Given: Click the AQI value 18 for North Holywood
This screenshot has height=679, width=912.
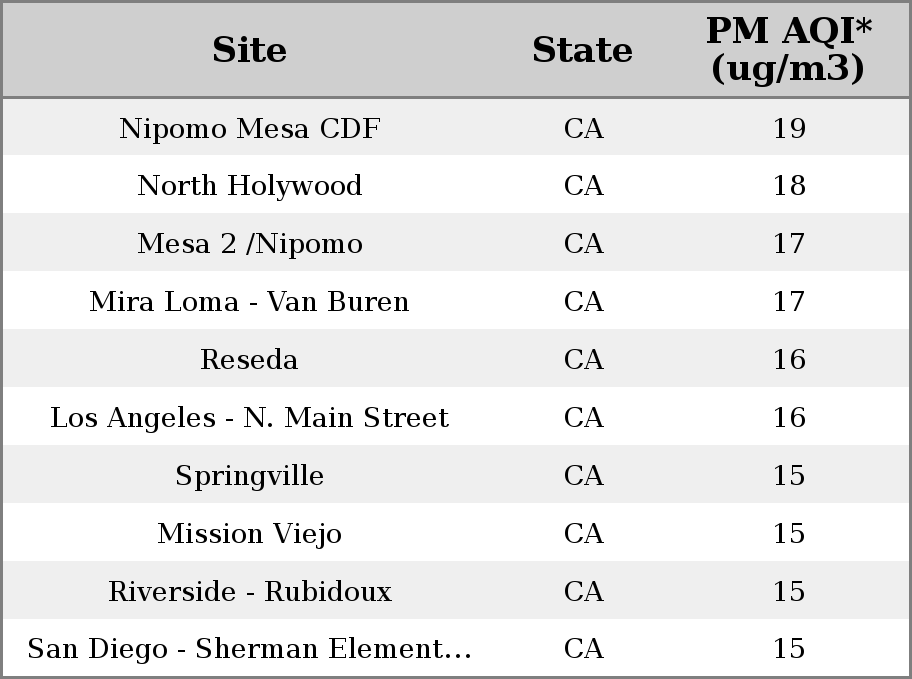Looking at the screenshot, I should [789, 186].
